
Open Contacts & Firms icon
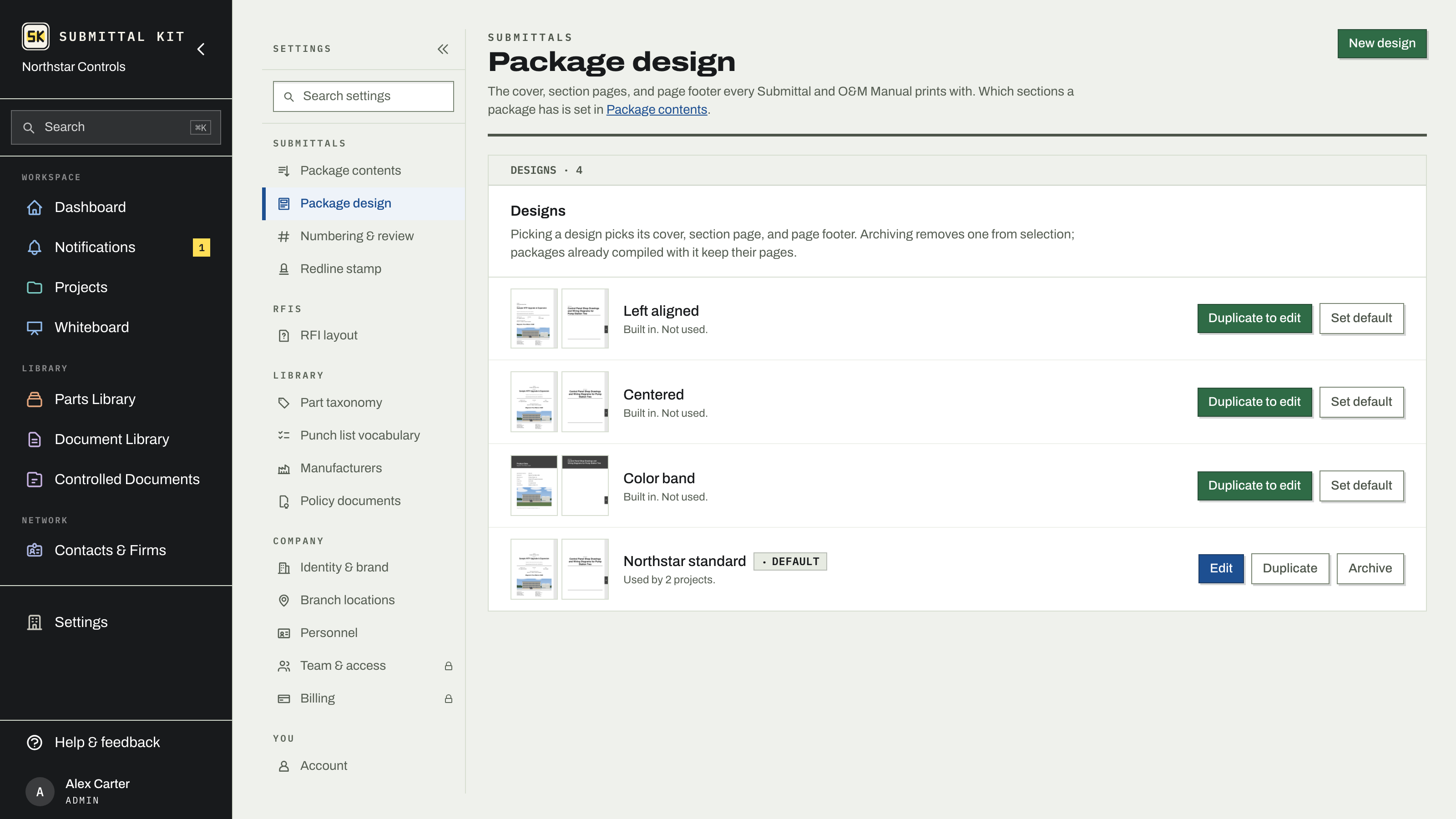(x=35, y=551)
